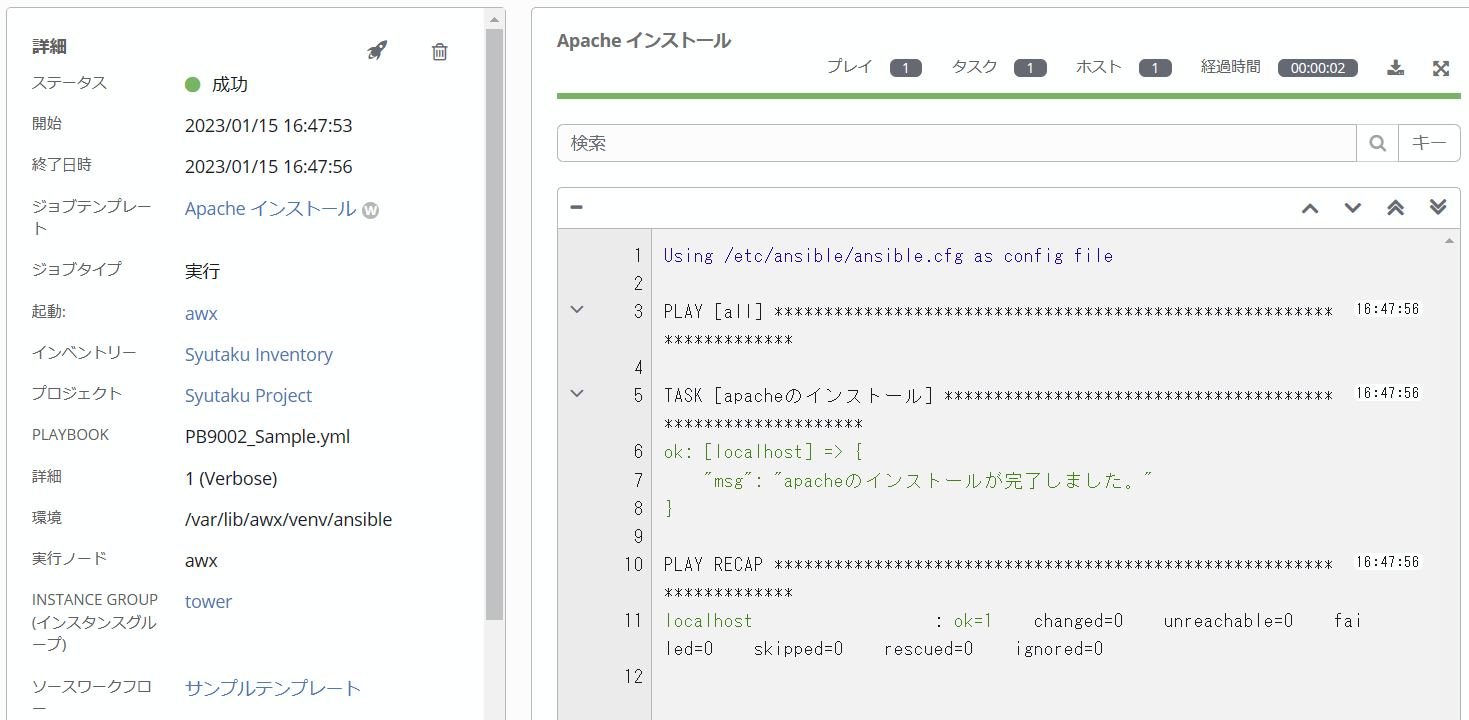
Task: Relaunch the job using the rocket icon
Action: coord(376,50)
